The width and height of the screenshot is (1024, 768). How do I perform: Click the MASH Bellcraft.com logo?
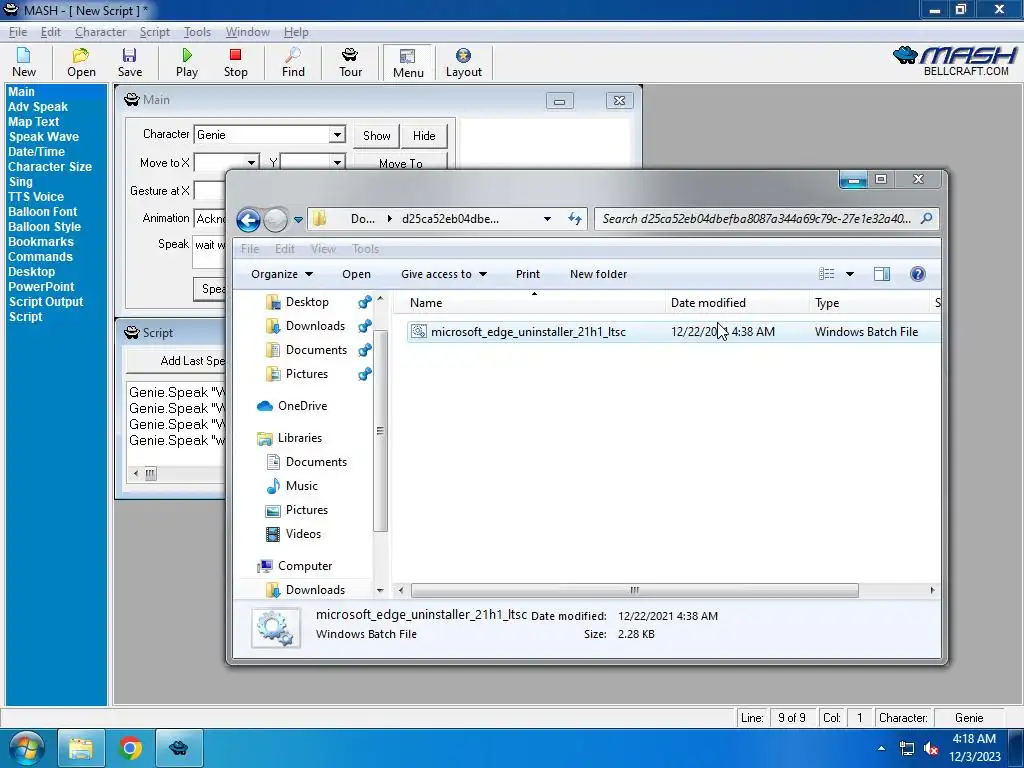pyautogui.click(x=954, y=61)
